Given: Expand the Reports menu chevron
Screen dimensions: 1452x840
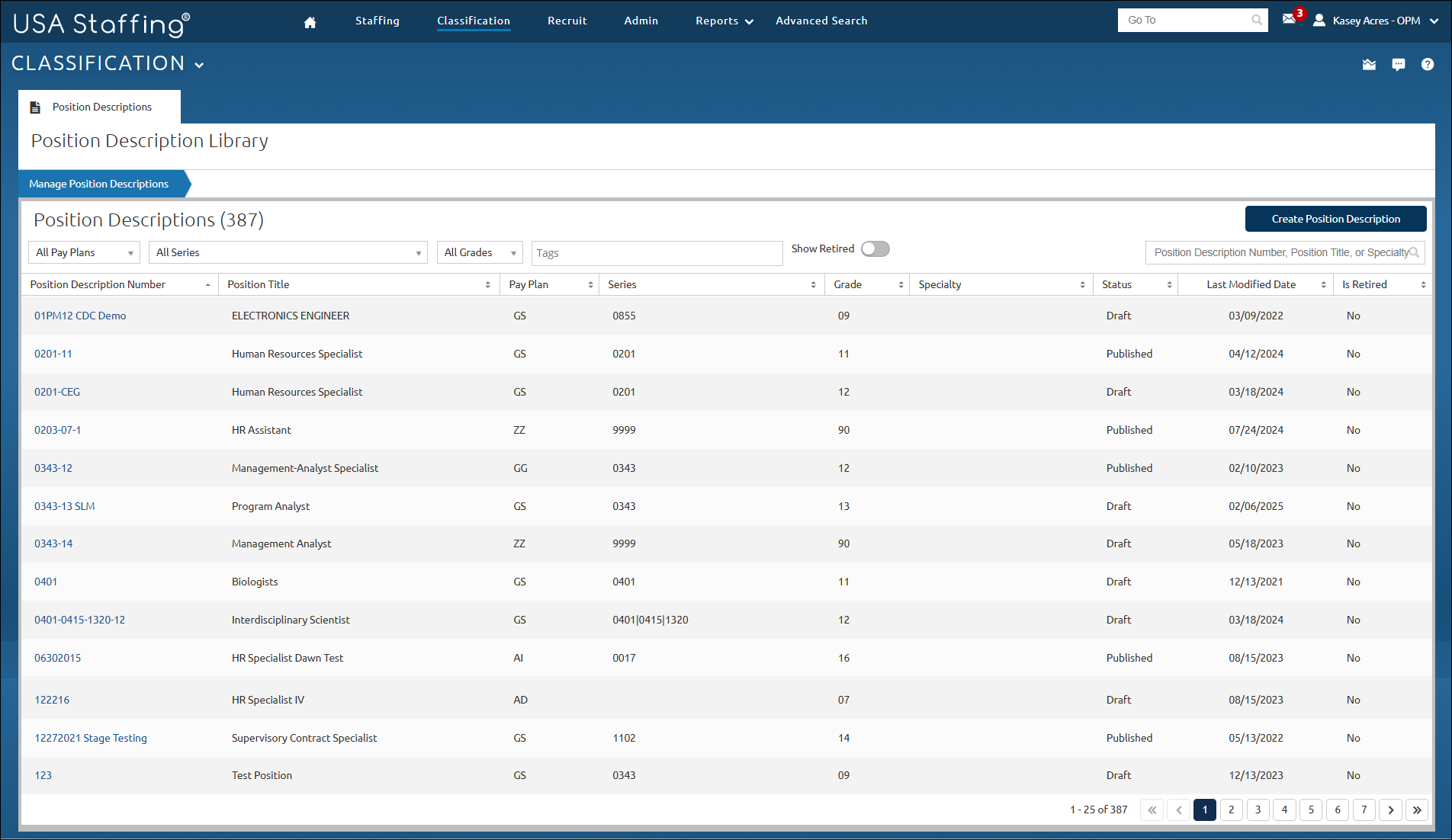Looking at the screenshot, I should point(748,21).
